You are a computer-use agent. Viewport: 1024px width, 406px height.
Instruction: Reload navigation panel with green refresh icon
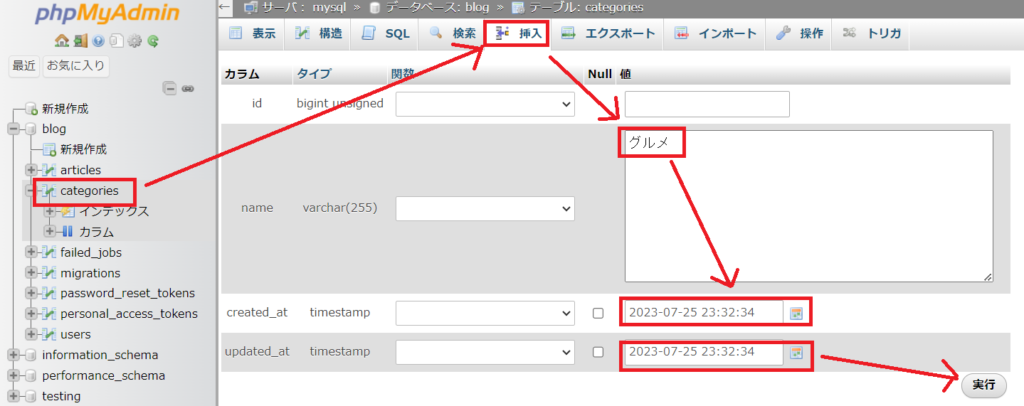click(153, 41)
